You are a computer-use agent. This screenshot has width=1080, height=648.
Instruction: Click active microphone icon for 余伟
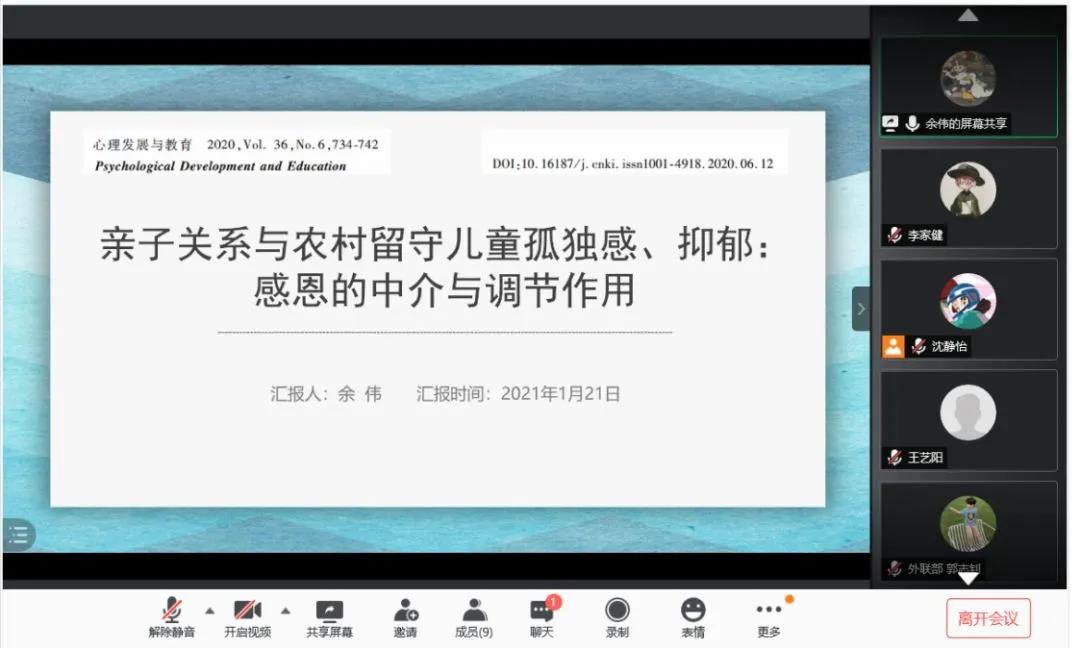[x=913, y=123]
